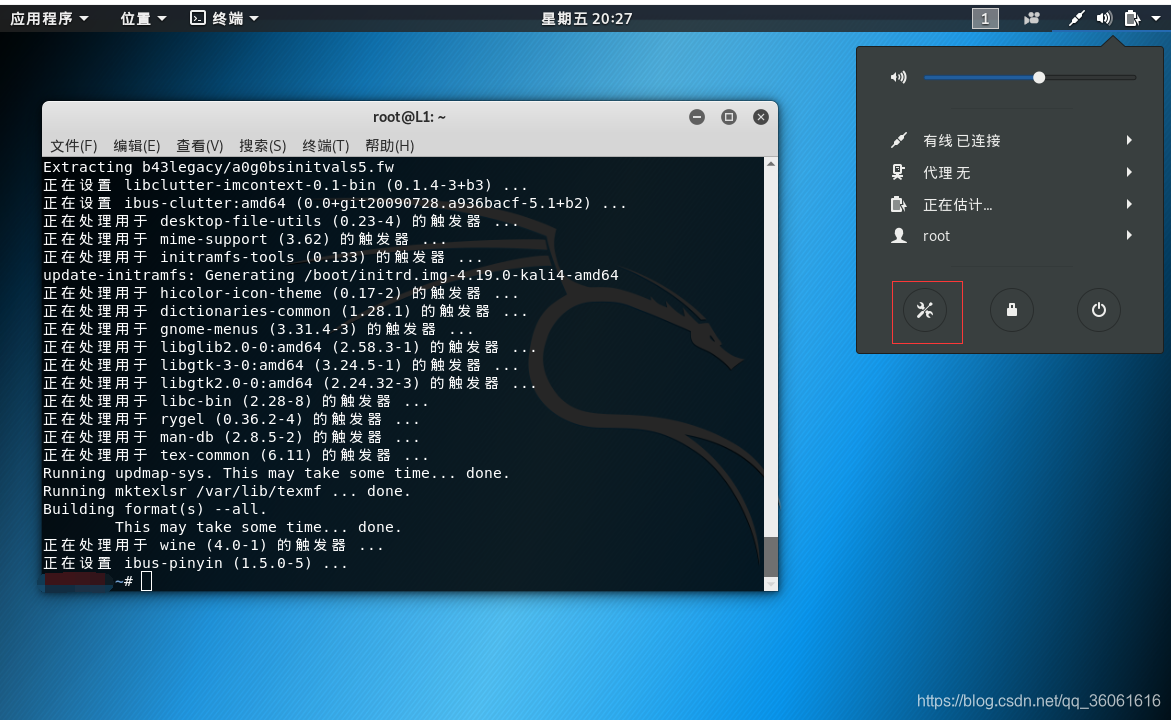Click the terminal scrollbar down arrow

[771, 584]
